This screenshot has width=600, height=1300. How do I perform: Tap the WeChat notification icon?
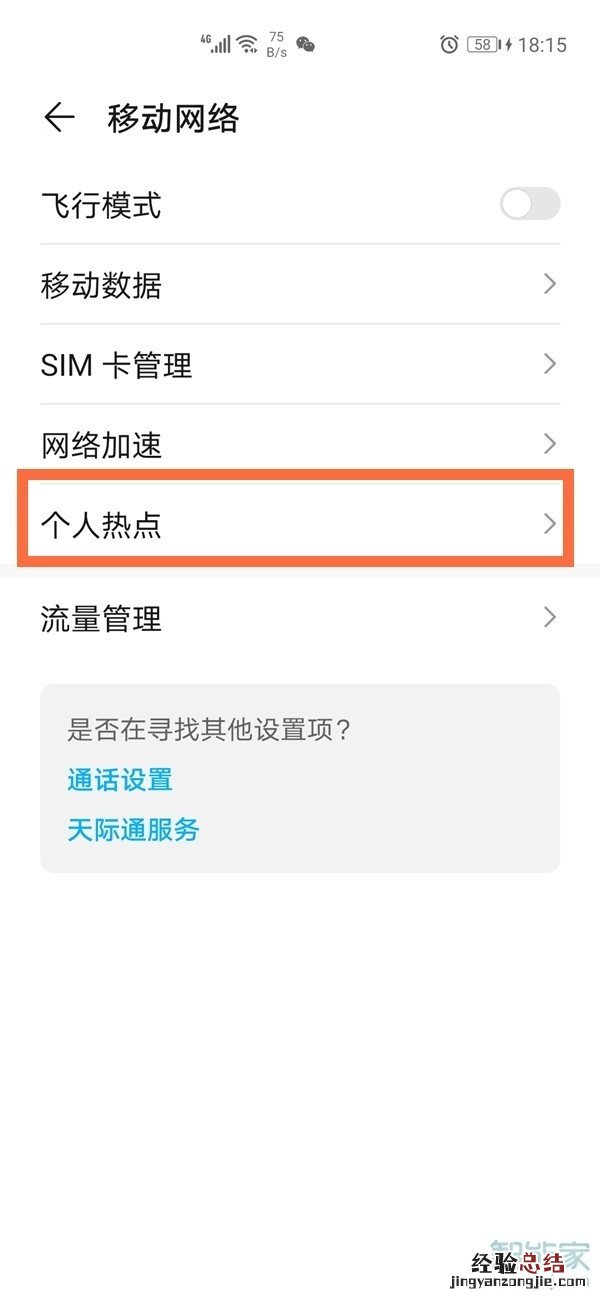click(x=305, y=45)
